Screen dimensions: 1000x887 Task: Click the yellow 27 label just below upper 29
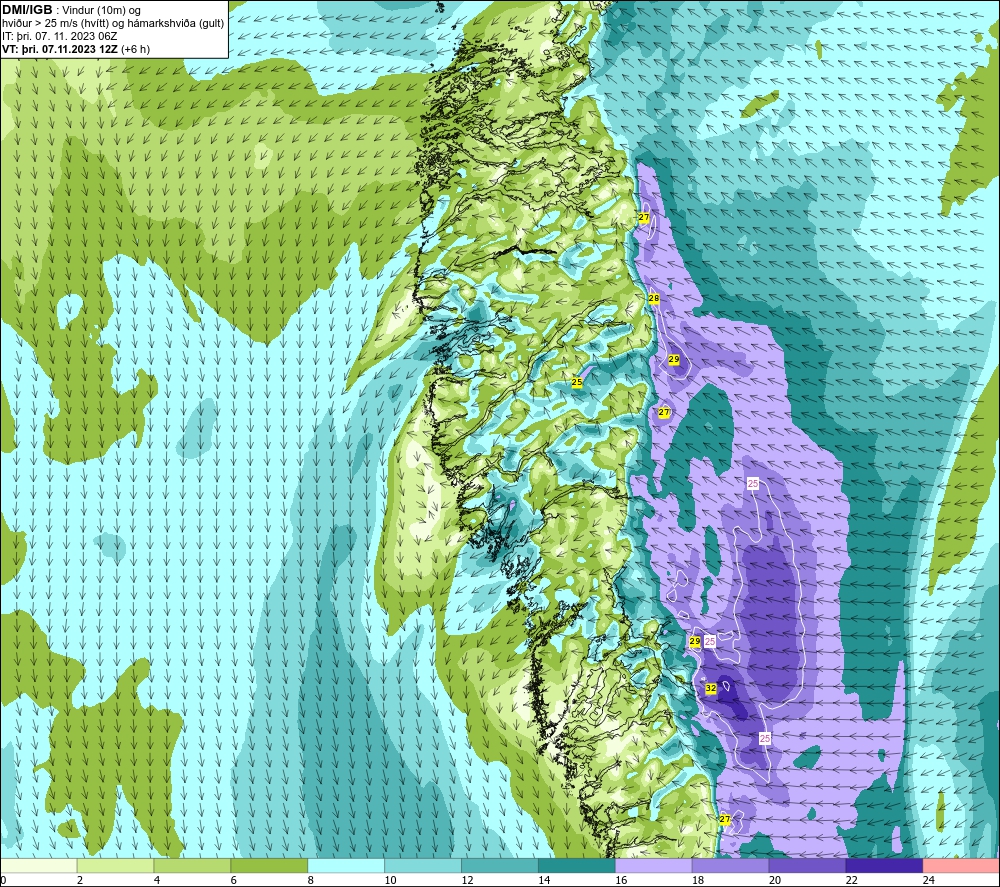663,412
